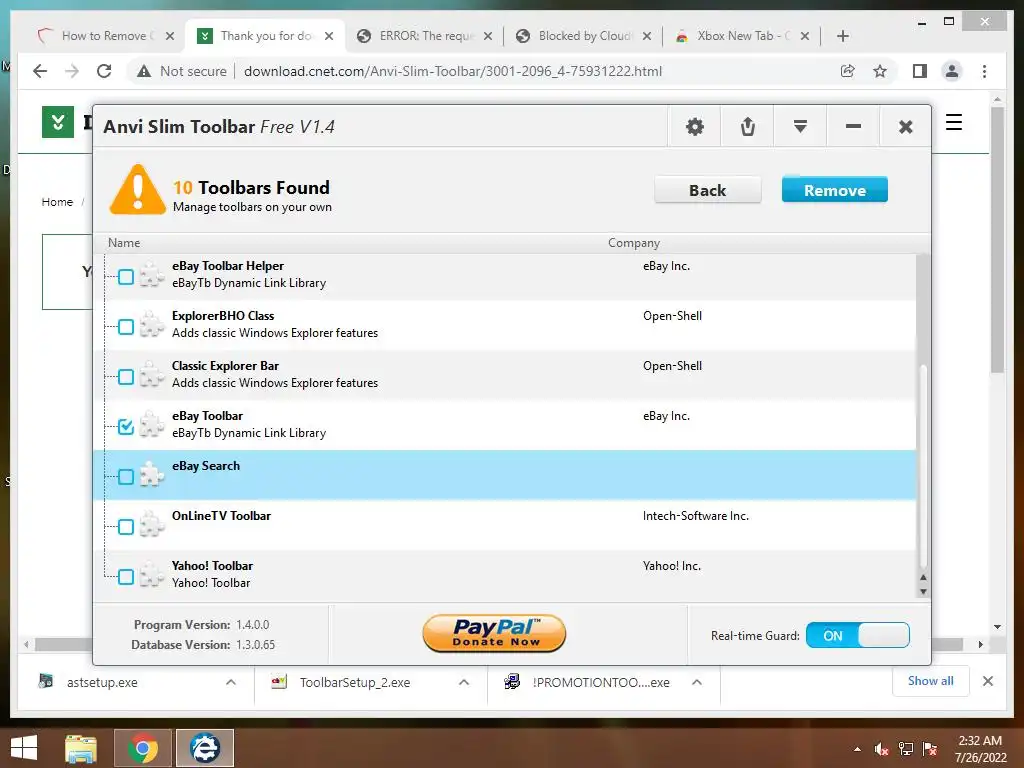Go back in Chrome browser
The image size is (1024, 768).
(40, 71)
